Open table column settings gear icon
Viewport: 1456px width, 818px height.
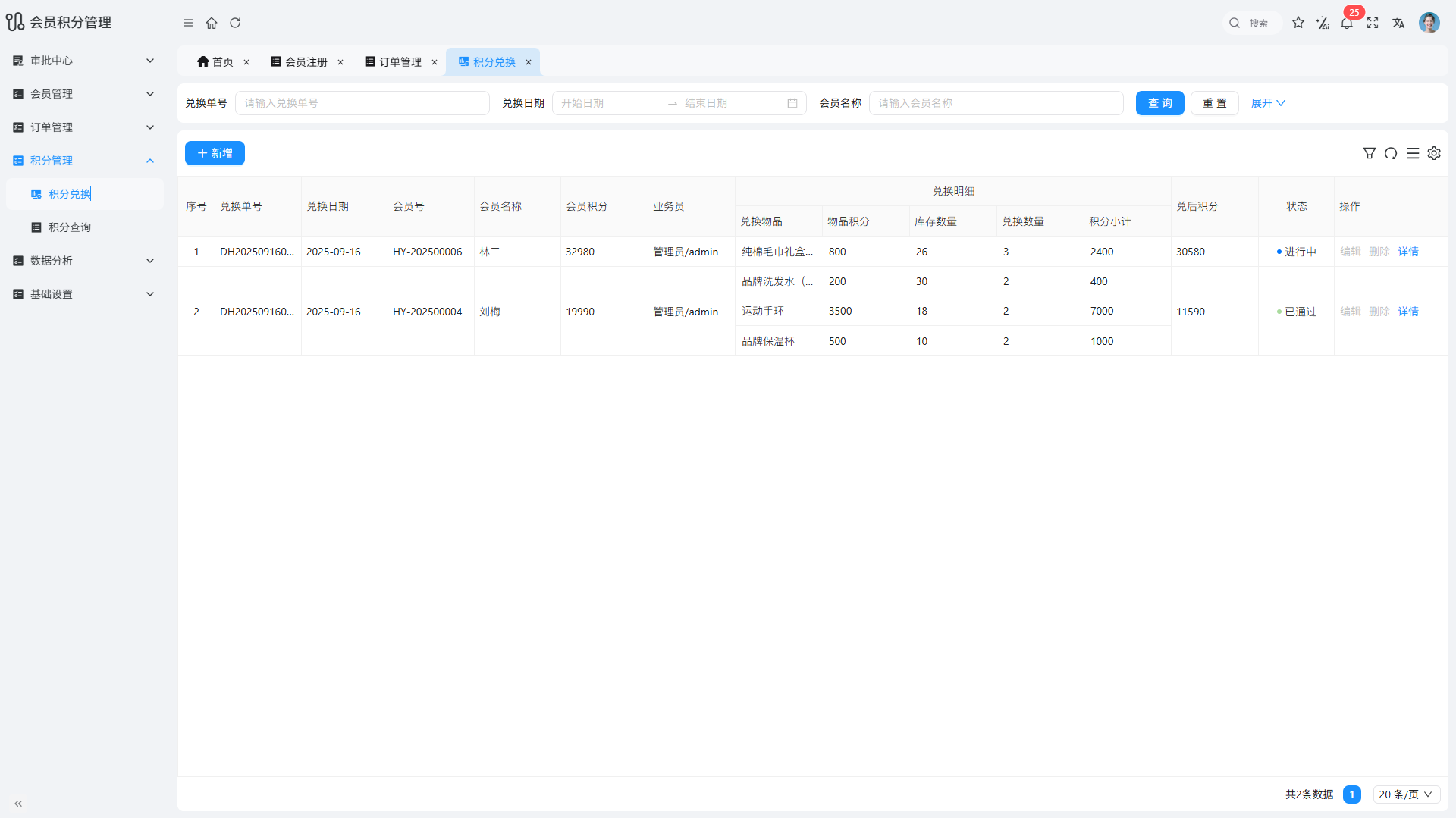tap(1434, 153)
